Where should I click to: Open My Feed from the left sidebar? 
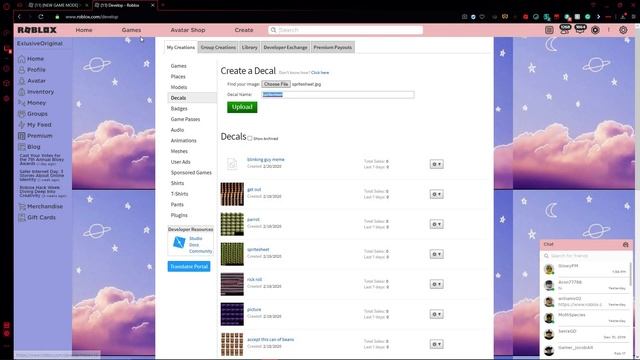[x=35, y=125]
